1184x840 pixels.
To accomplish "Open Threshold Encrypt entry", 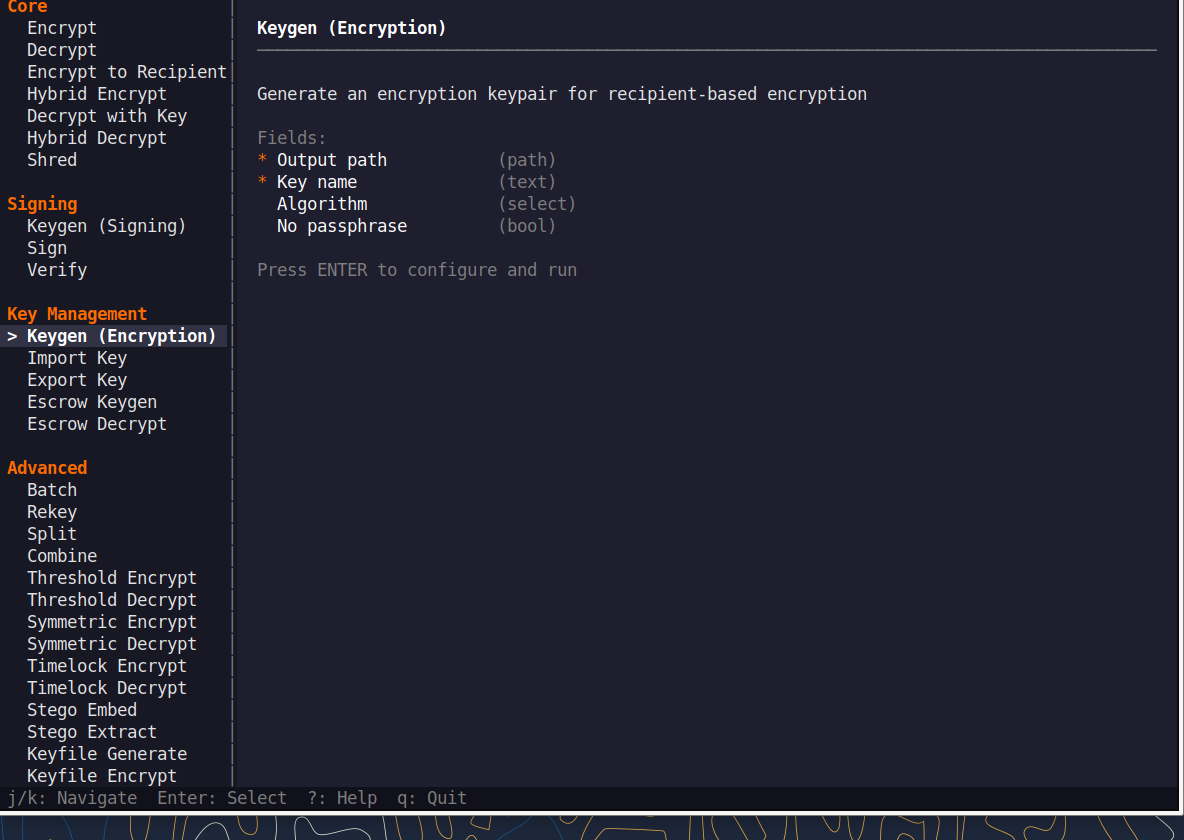I will (112, 578).
